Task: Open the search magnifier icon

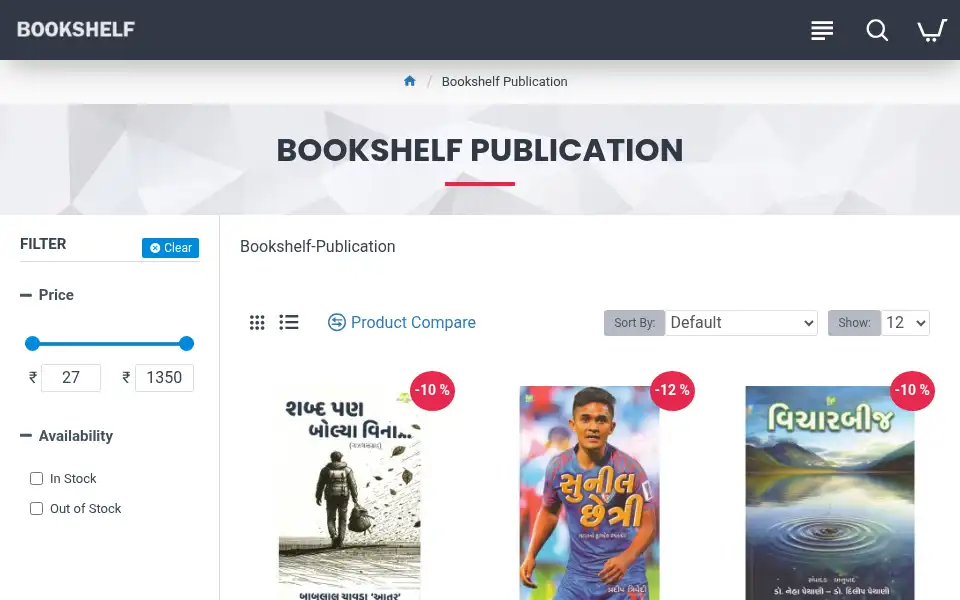Action: coord(877,30)
